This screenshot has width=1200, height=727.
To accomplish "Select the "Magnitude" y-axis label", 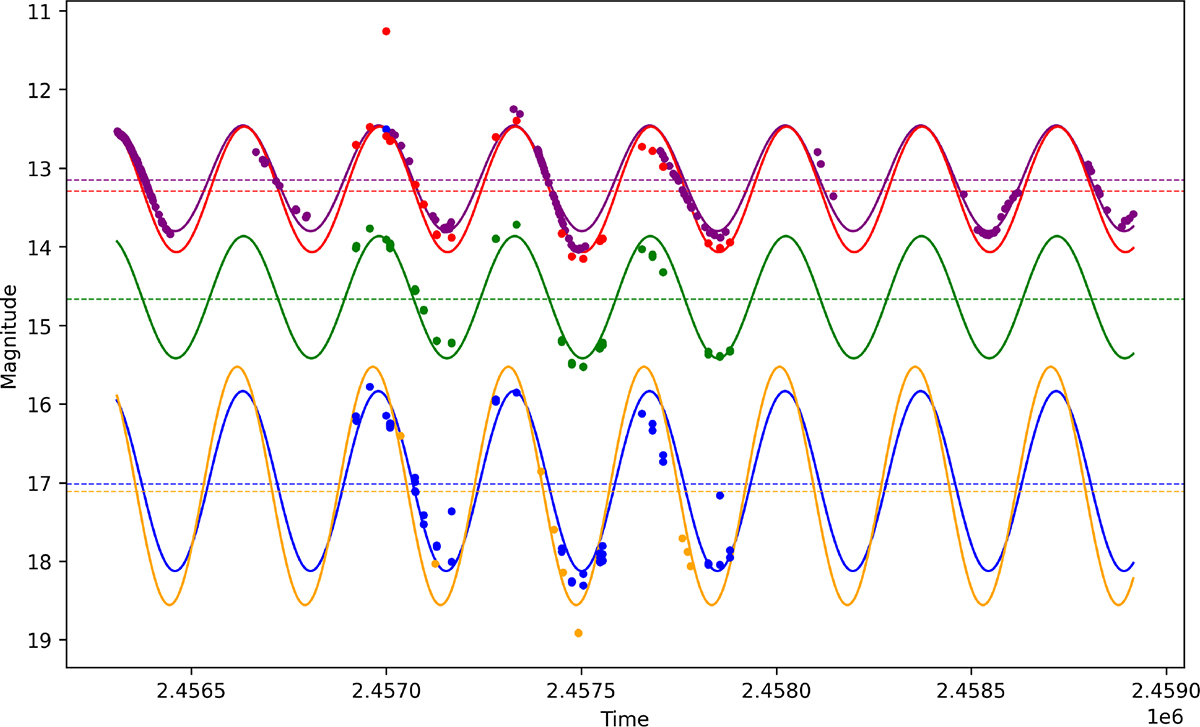I will pos(12,339).
